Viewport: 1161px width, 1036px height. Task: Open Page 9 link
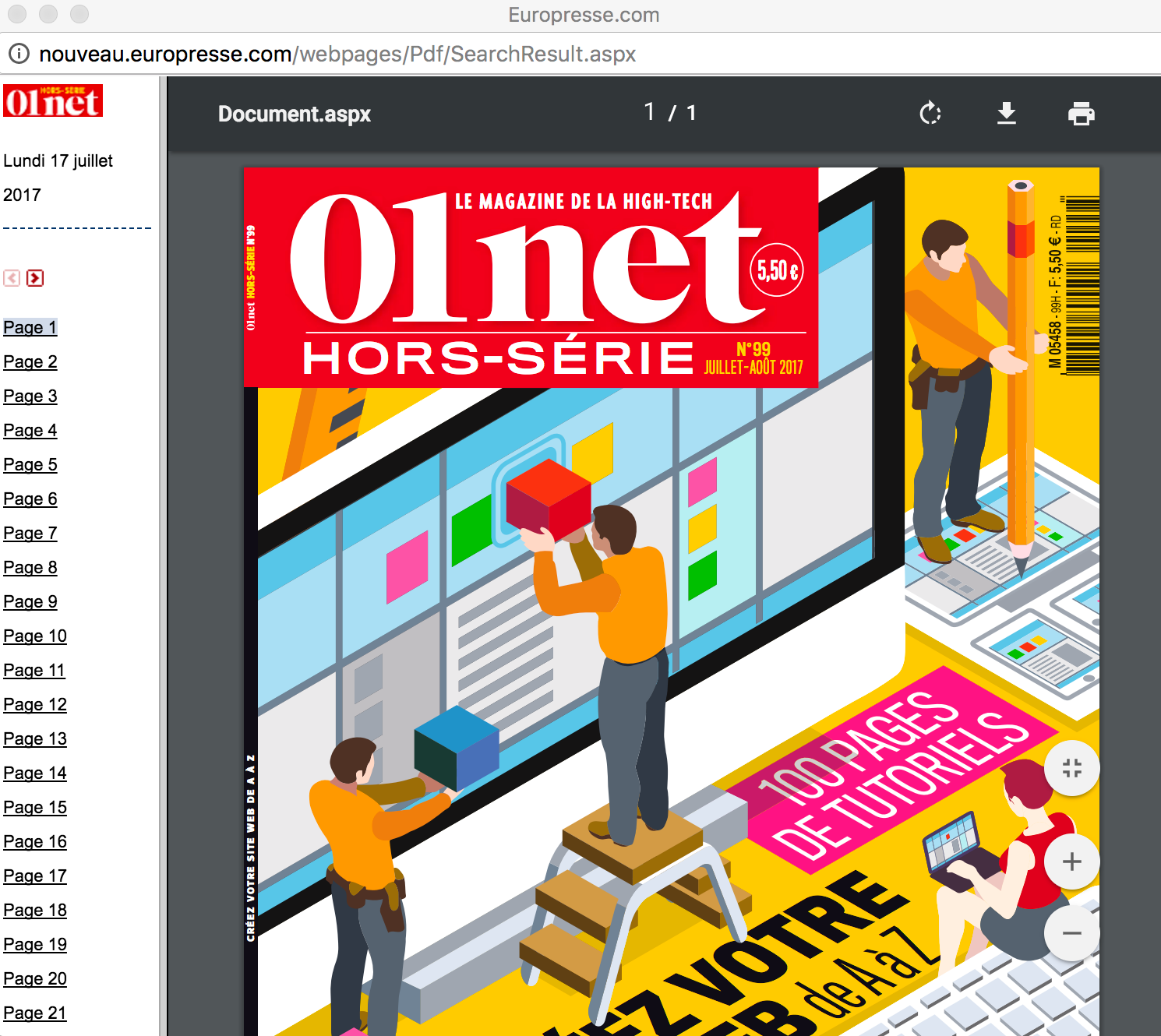click(30, 601)
